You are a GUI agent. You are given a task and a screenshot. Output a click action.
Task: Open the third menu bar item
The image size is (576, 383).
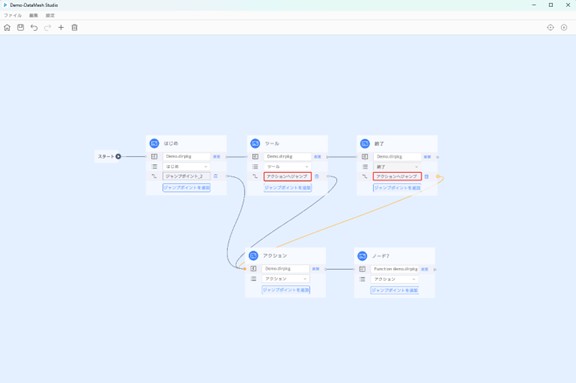coord(50,15)
